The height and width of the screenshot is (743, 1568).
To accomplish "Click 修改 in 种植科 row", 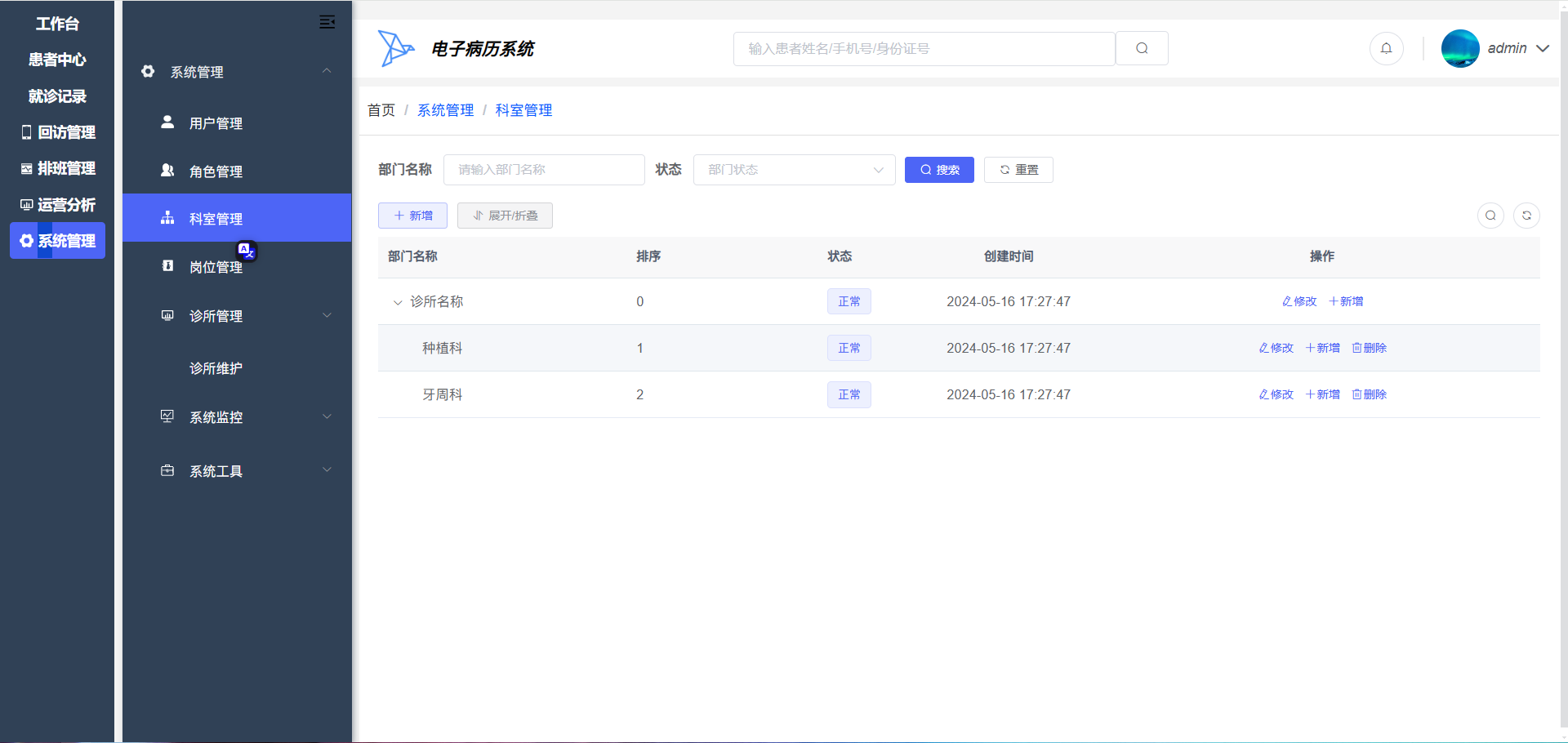I will (x=1276, y=348).
